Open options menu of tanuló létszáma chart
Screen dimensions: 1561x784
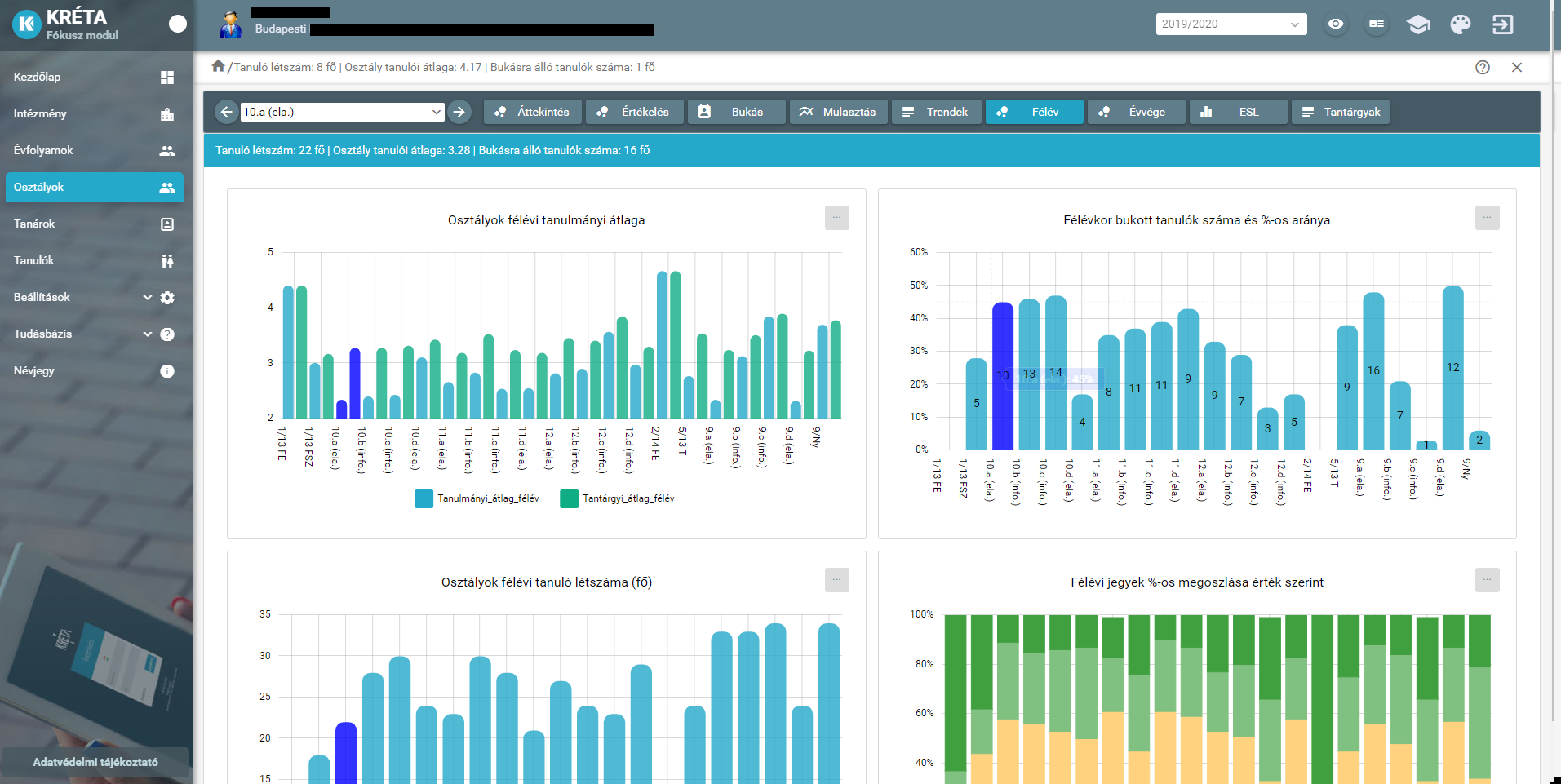coord(836,580)
